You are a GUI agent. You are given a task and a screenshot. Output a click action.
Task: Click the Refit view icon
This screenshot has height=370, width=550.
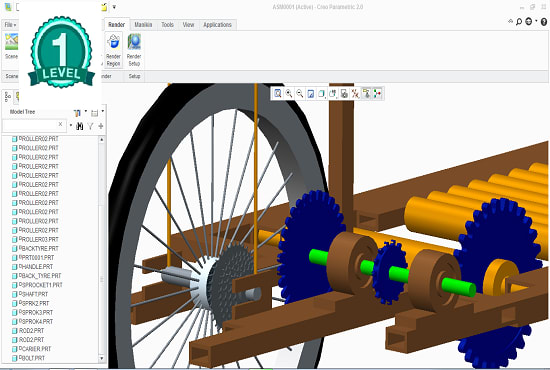pyautogui.click(x=277, y=93)
